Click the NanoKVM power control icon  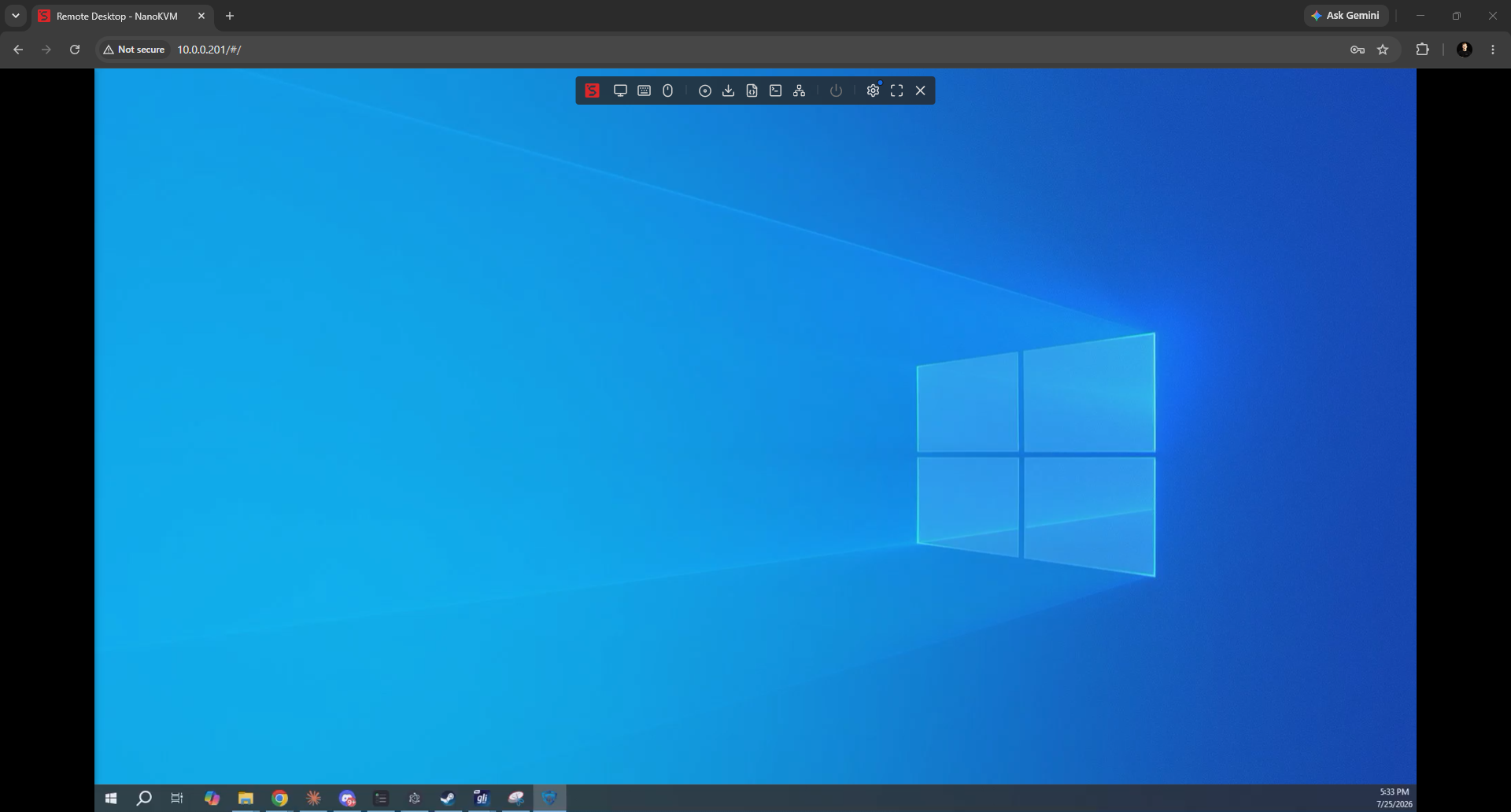[836, 90]
